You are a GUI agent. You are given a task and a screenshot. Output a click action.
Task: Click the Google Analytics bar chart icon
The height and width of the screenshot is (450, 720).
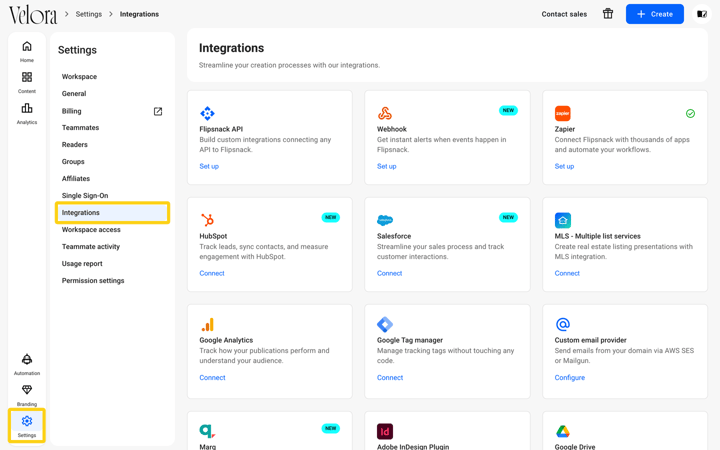coord(208,325)
